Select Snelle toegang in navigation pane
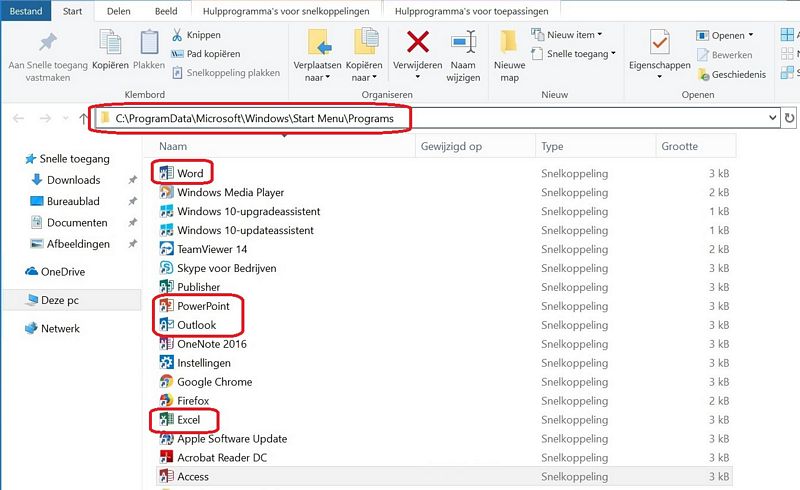The image size is (800, 490). click(67, 159)
